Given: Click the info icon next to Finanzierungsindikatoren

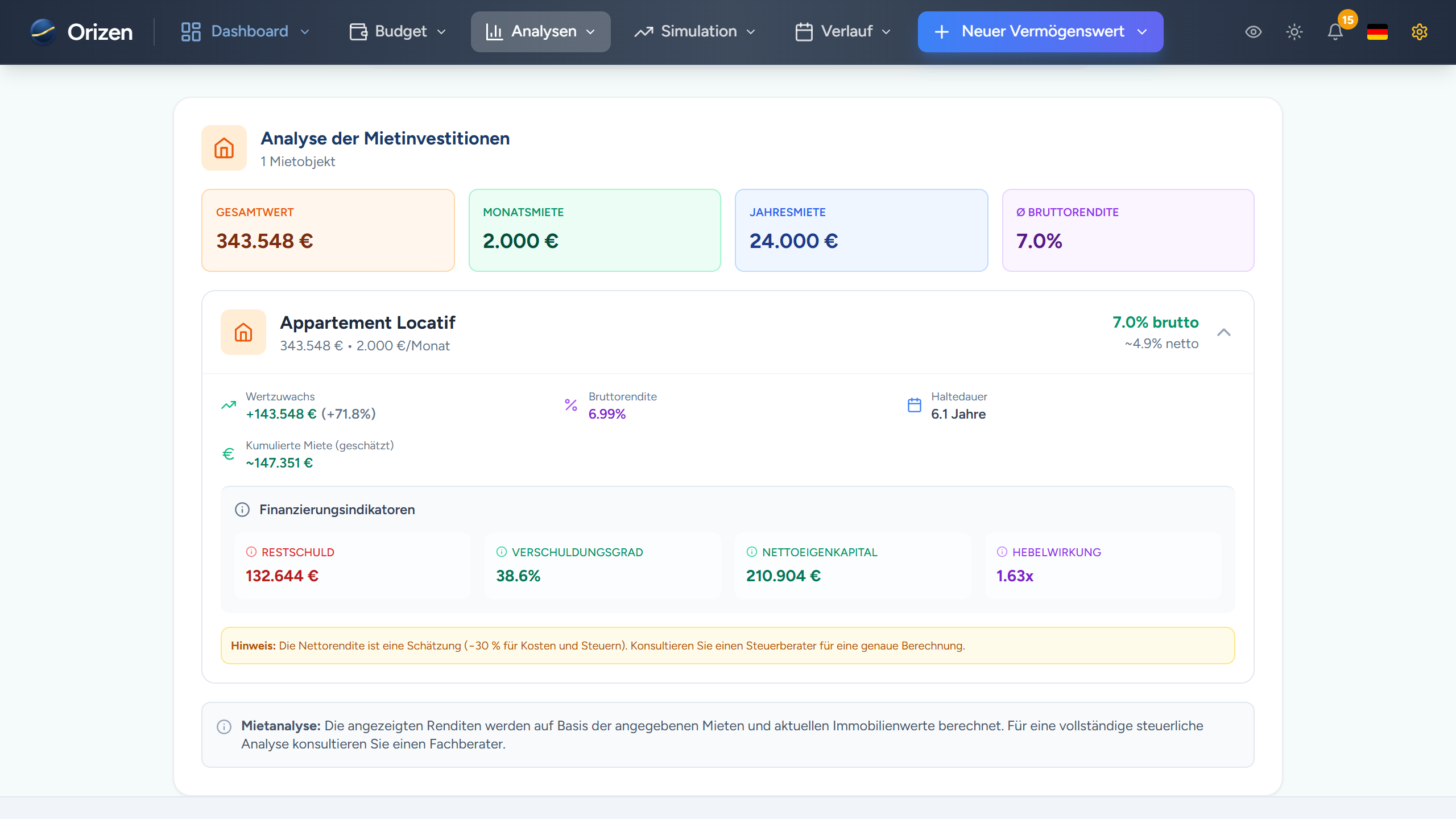Looking at the screenshot, I should 242,510.
